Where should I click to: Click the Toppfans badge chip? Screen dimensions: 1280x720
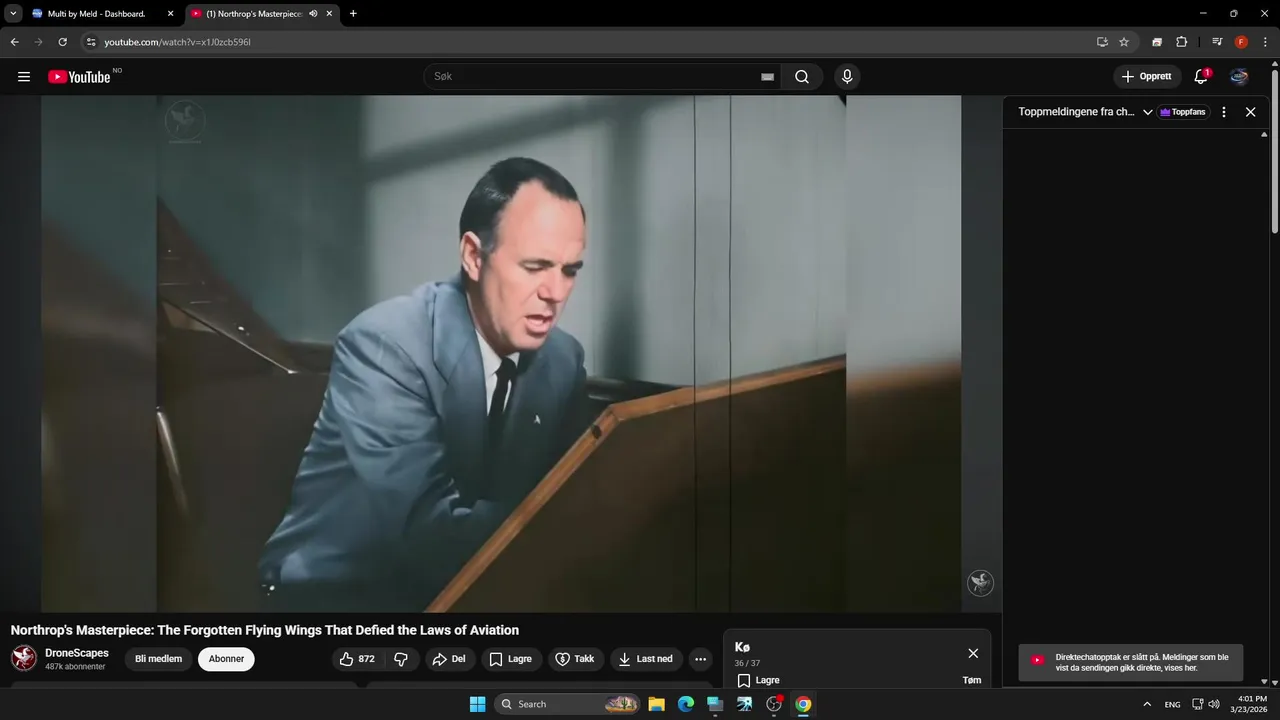click(x=1183, y=112)
